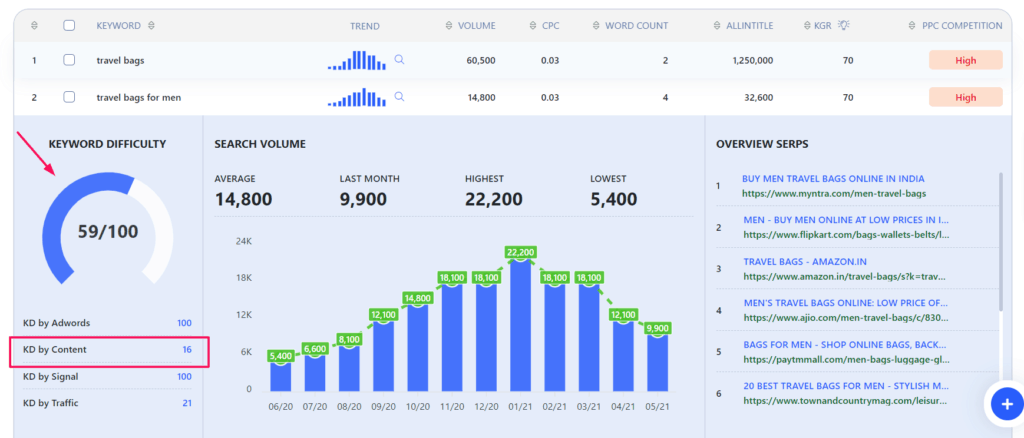The image size is (1024, 438).
Task: Toggle the select-all checkbox in table header
Action: click(69, 25)
